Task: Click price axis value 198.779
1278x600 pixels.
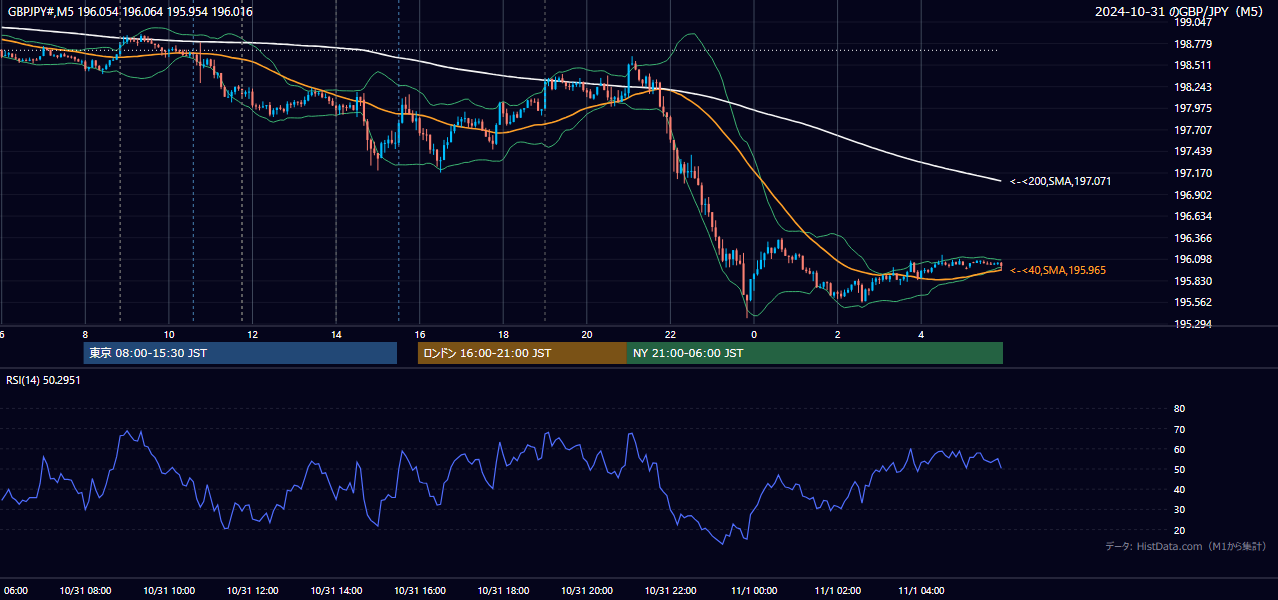Action: coord(1193,44)
